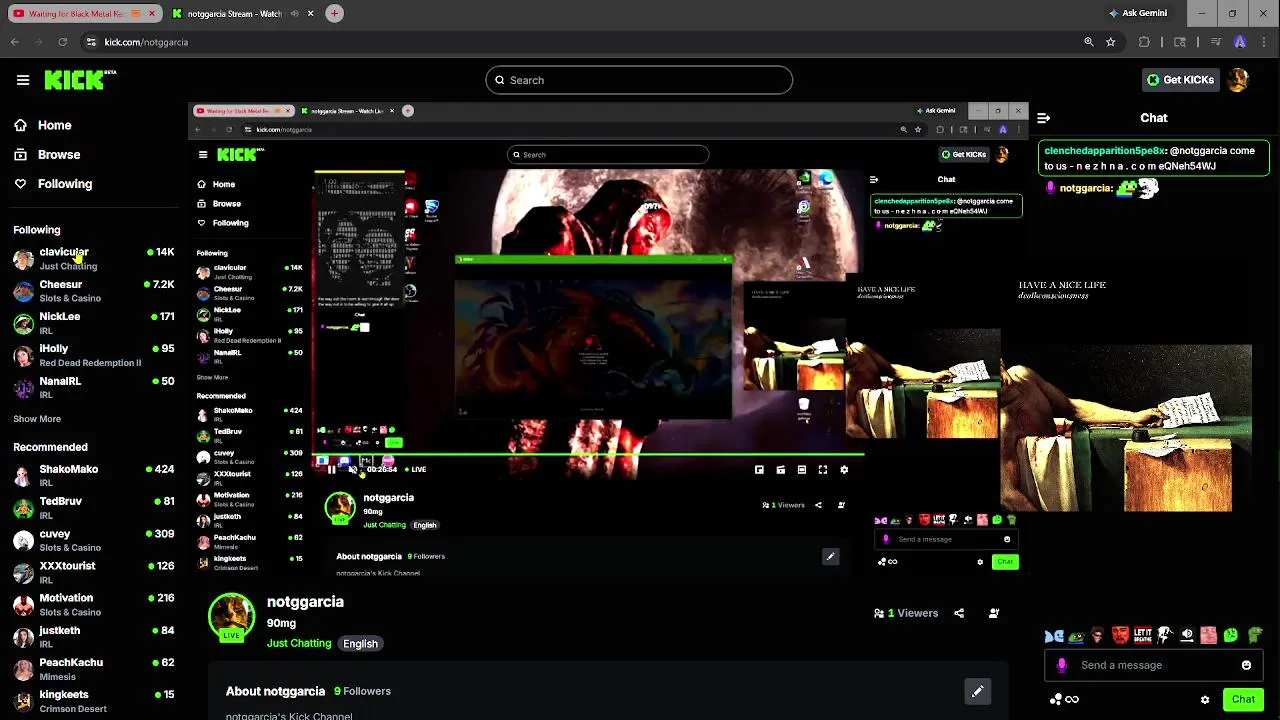Expand Show More under Following

point(37,419)
